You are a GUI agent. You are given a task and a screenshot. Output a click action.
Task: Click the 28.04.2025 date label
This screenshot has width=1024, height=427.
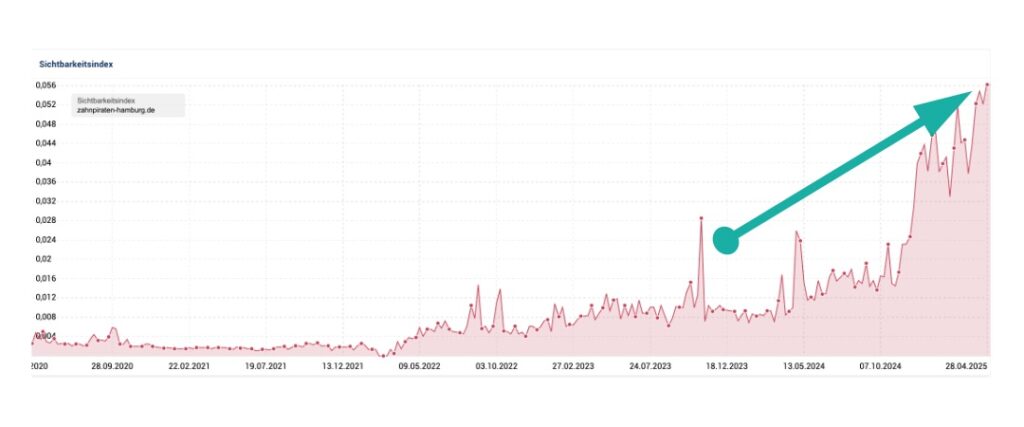(x=966, y=367)
